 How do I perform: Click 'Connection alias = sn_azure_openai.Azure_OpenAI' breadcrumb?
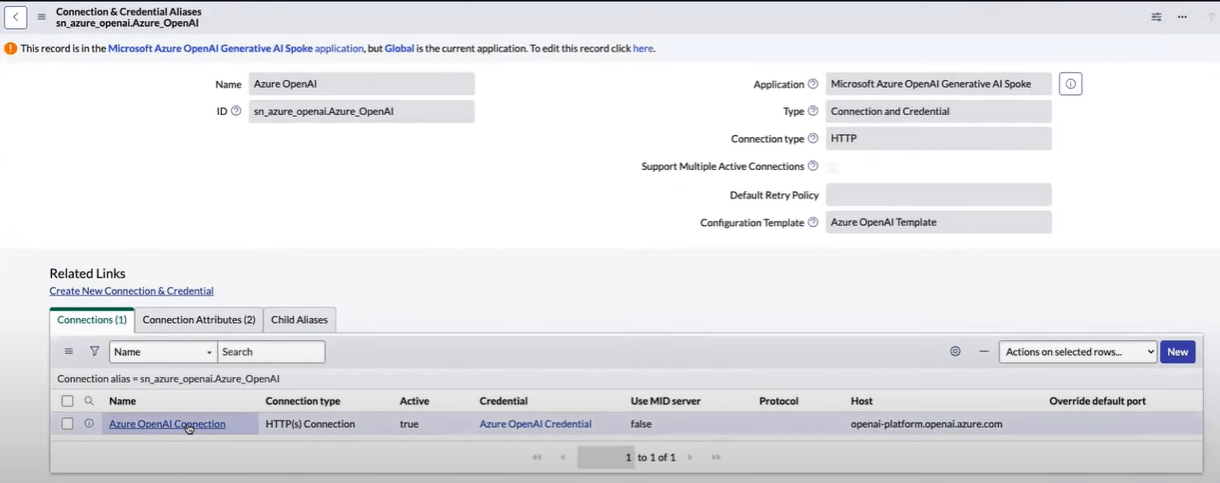tap(168, 379)
